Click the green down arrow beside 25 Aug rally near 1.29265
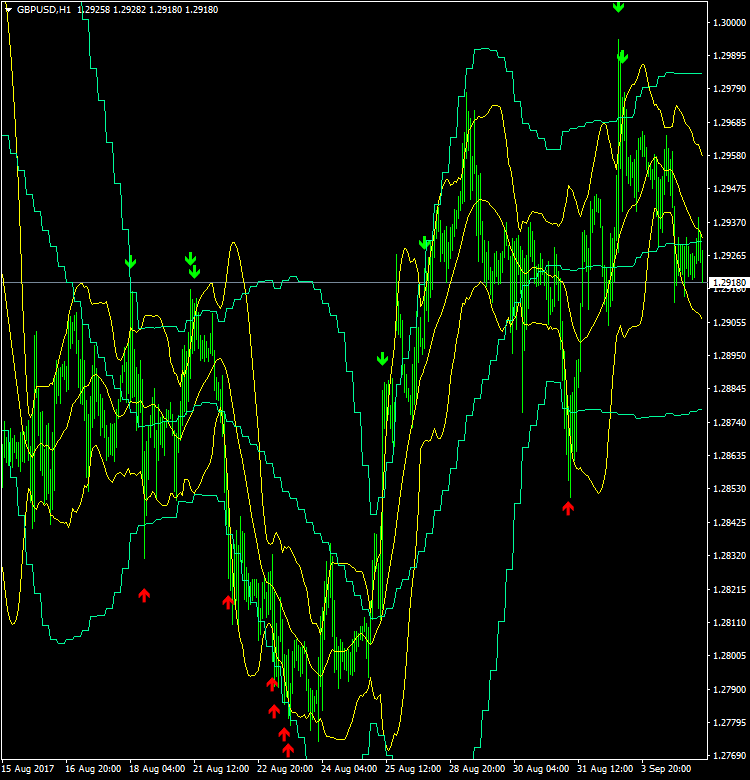 point(425,243)
